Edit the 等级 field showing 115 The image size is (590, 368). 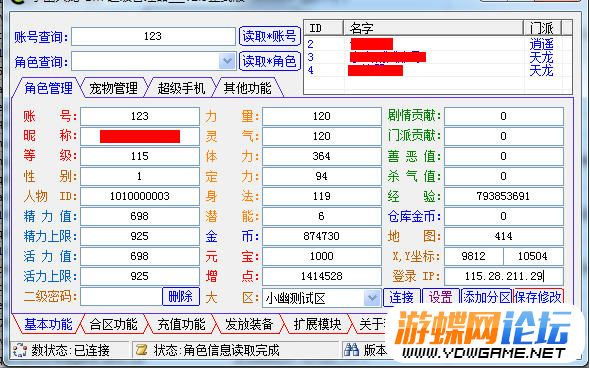coord(140,156)
